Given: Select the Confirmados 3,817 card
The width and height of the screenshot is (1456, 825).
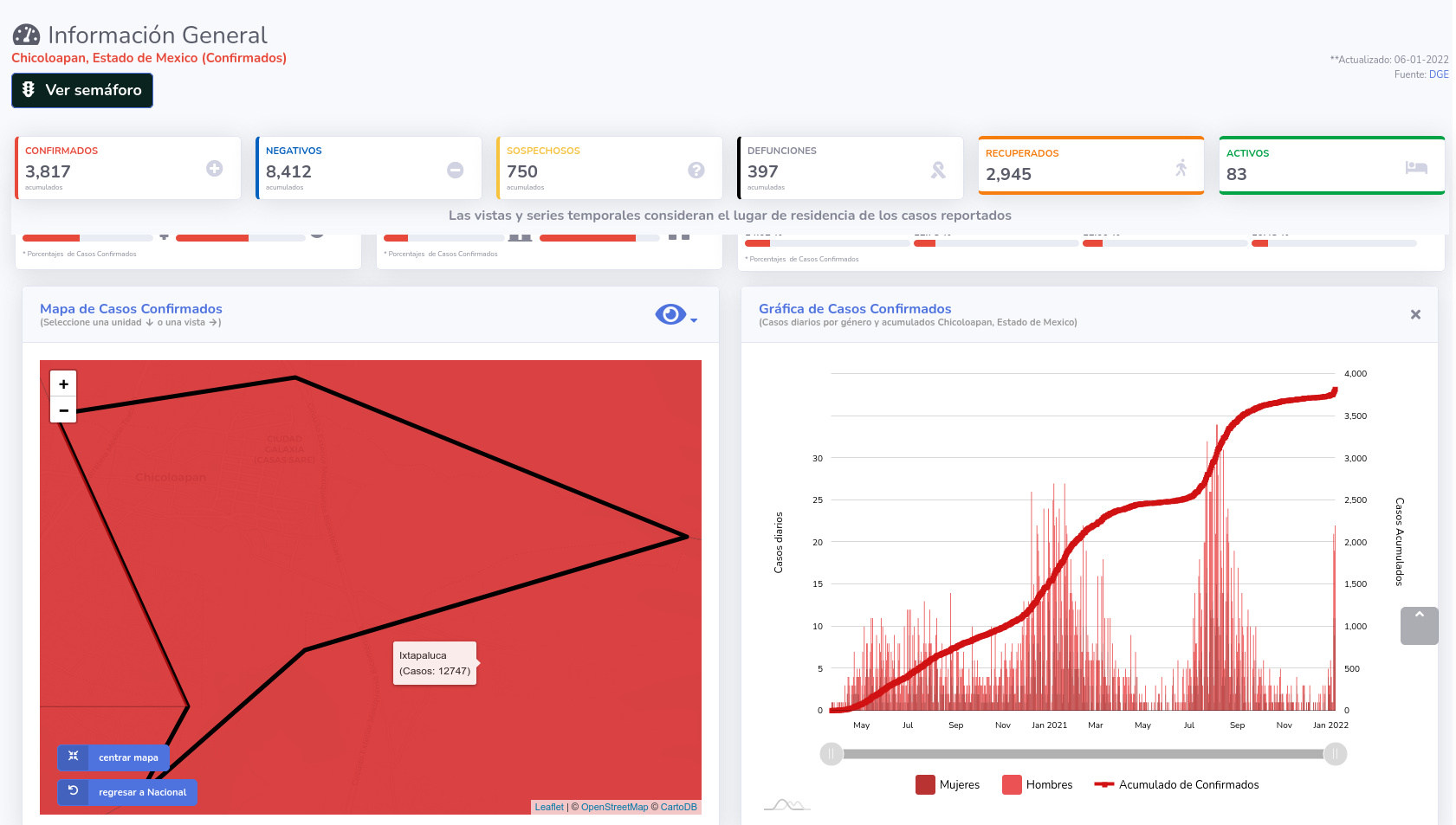Looking at the screenshot, I should (x=128, y=168).
